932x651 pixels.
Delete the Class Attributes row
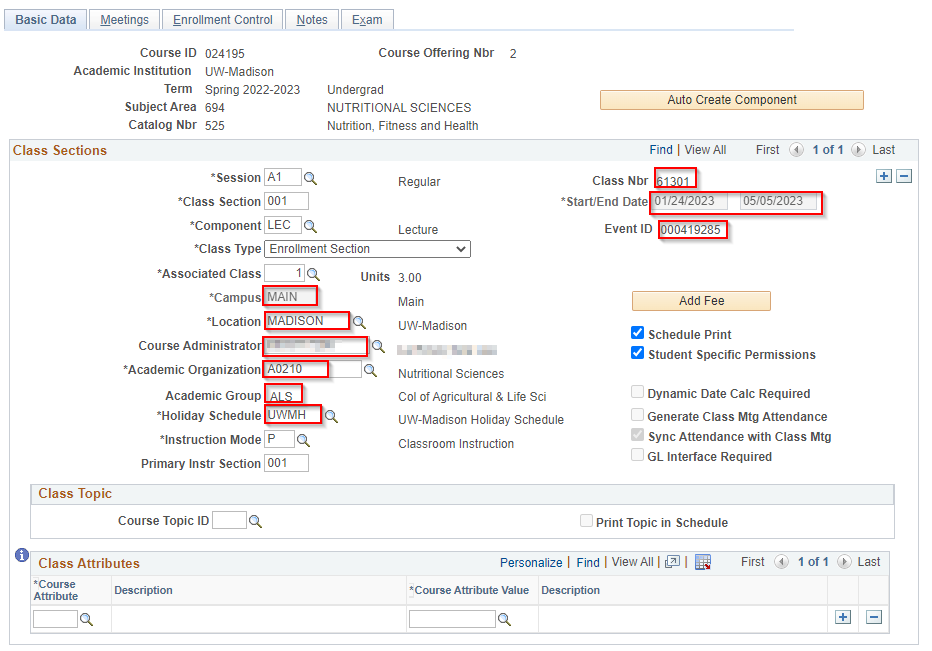pyautogui.click(x=874, y=617)
